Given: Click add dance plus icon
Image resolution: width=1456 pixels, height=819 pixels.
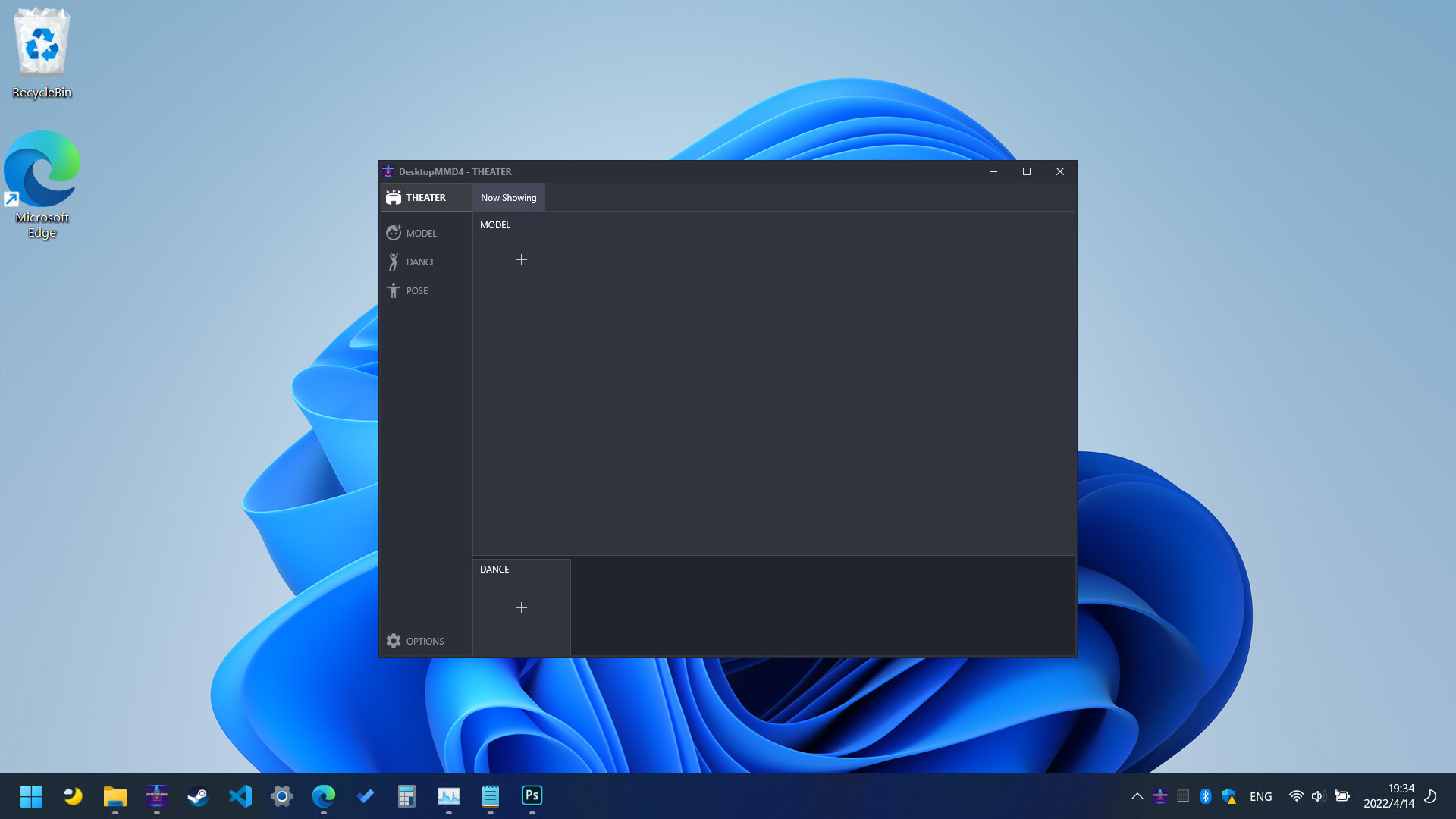Looking at the screenshot, I should (x=521, y=607).
